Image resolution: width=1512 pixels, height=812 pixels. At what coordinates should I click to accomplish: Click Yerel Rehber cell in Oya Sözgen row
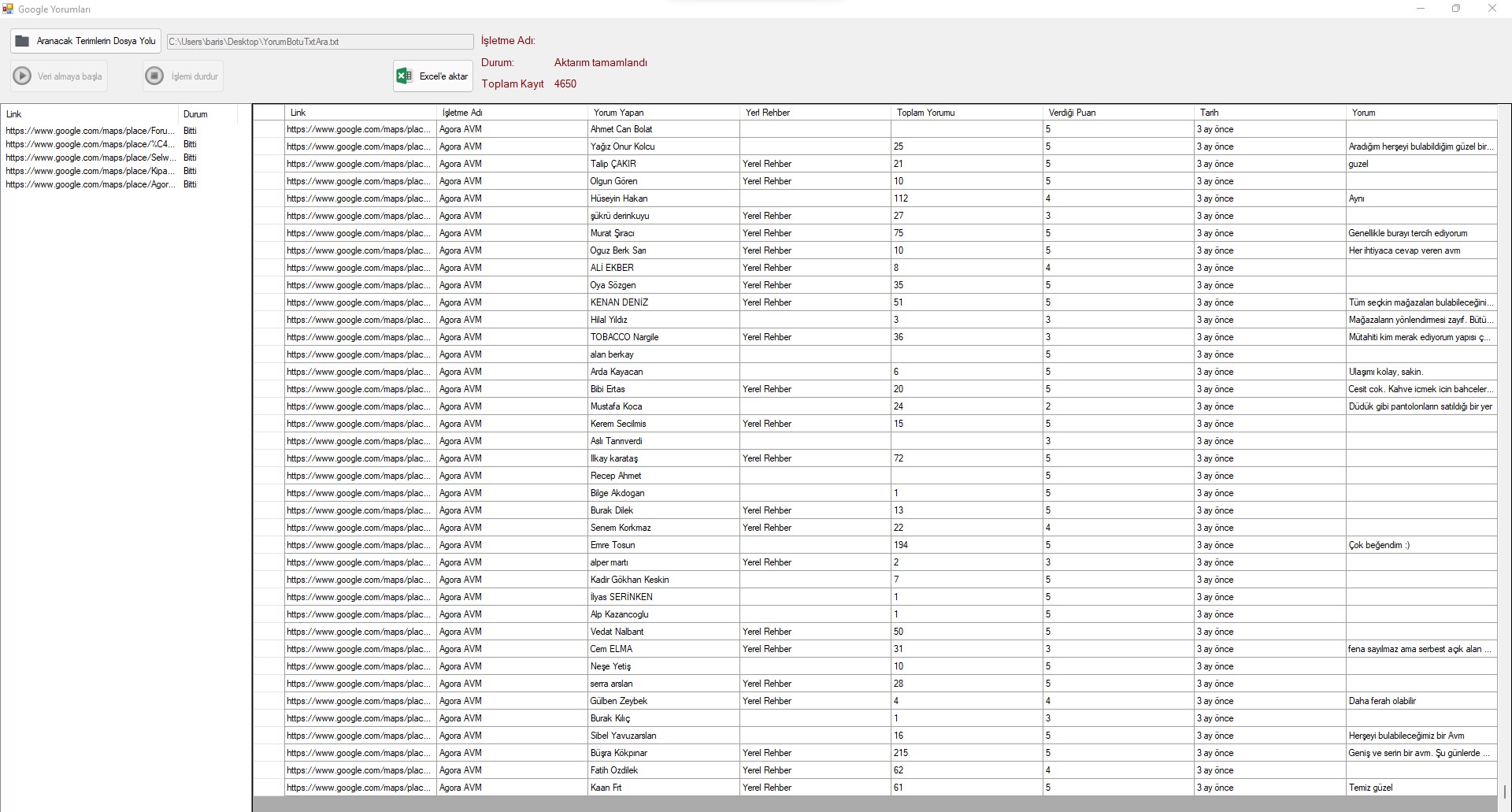(815, 285)
